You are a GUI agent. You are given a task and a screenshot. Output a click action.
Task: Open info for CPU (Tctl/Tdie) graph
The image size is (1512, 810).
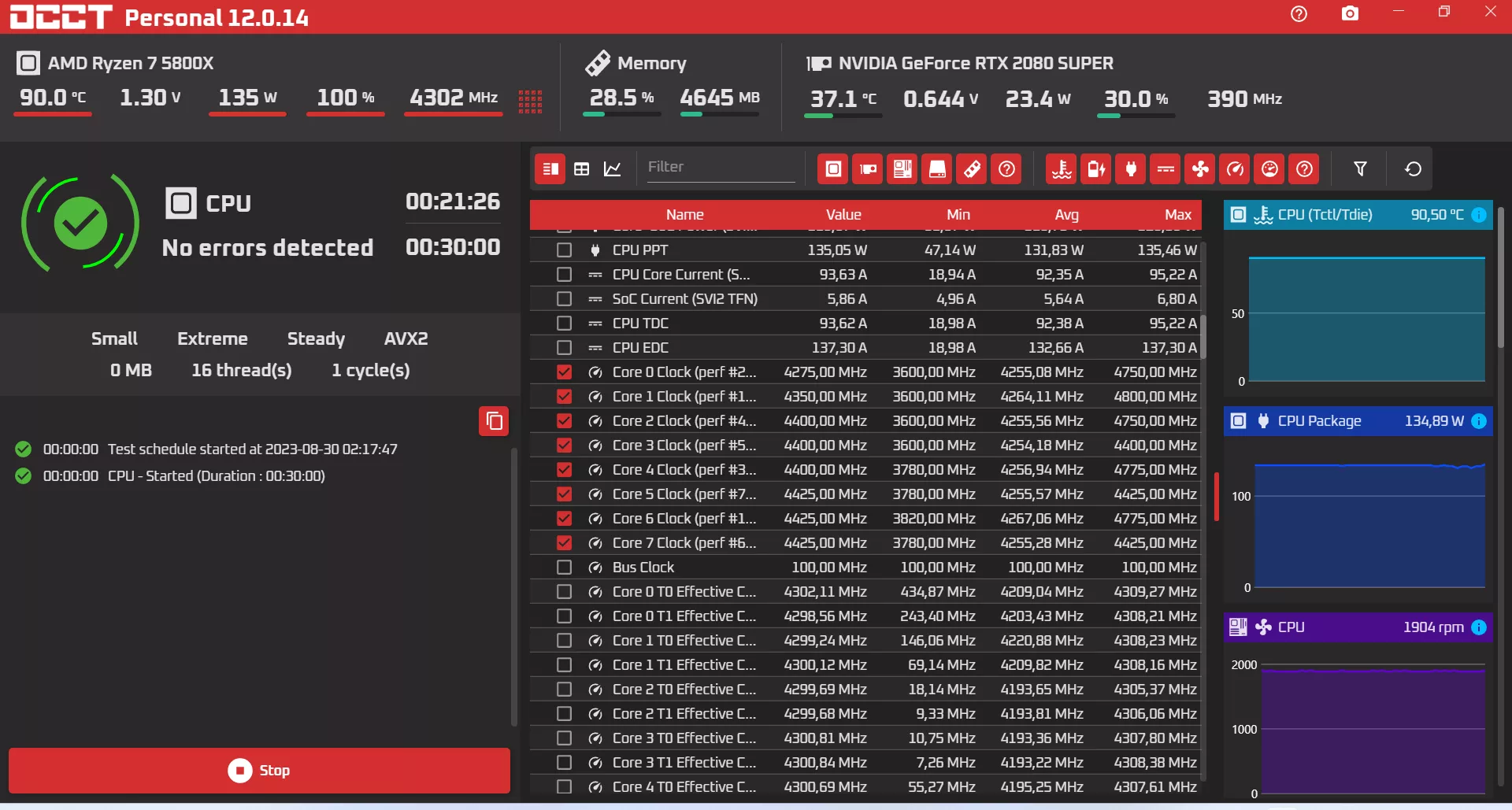[1479, 215]
